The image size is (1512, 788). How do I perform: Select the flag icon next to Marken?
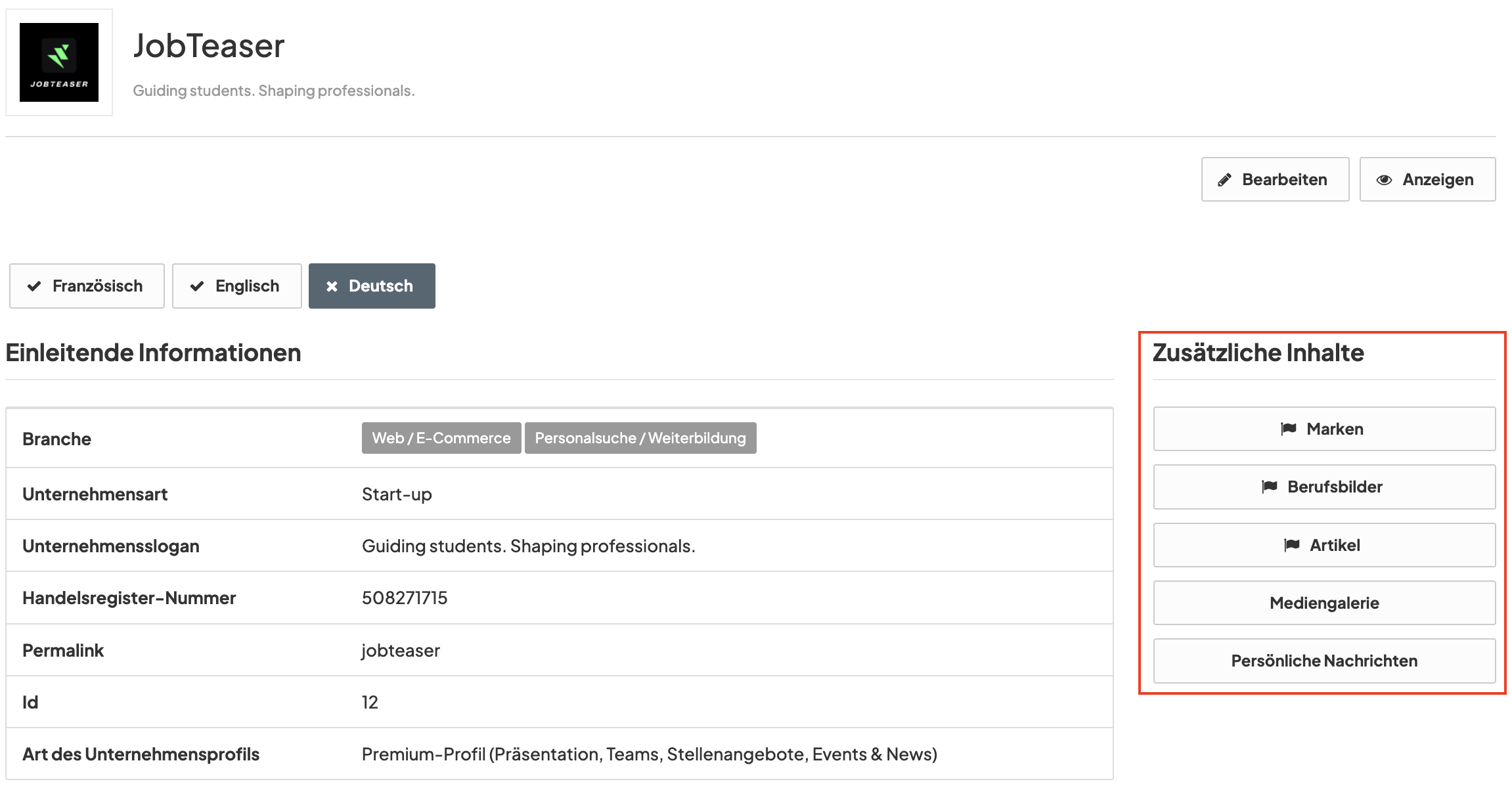1290,428
